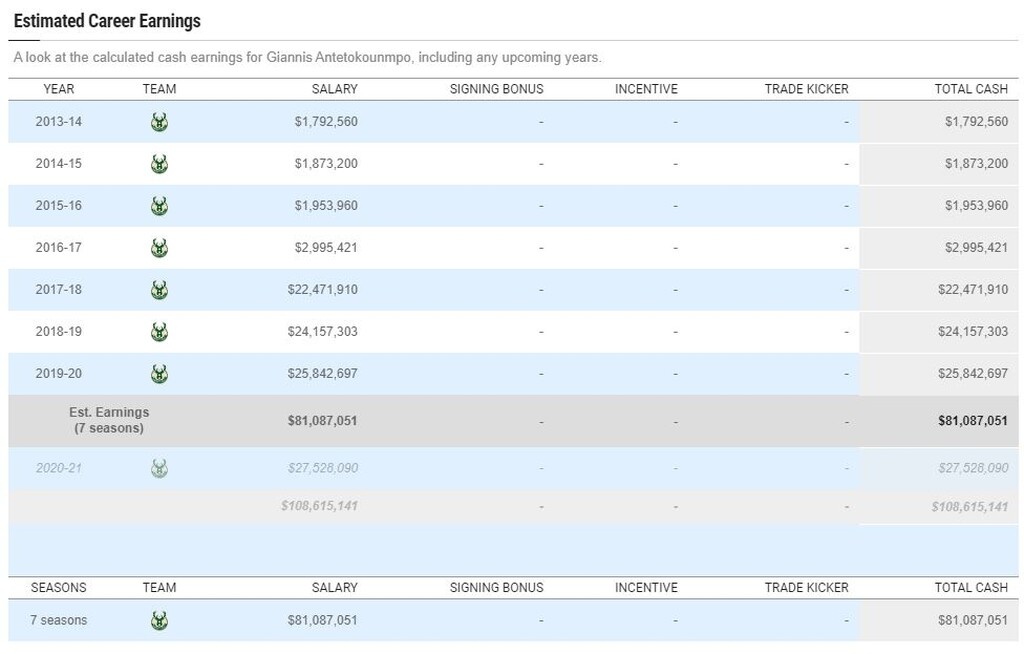Click the Bucks logo in 7 seasons row
The height and width of the screenshot is (654, 1024).
pos(159,621)
